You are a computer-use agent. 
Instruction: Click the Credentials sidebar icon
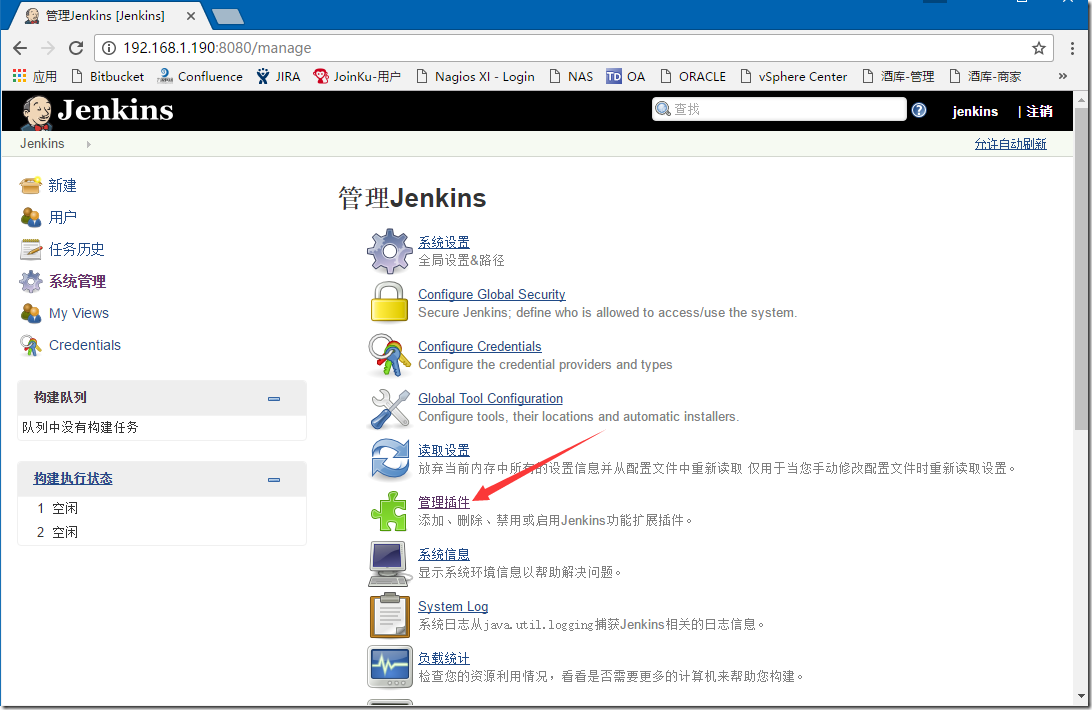[x=31, y=346]
